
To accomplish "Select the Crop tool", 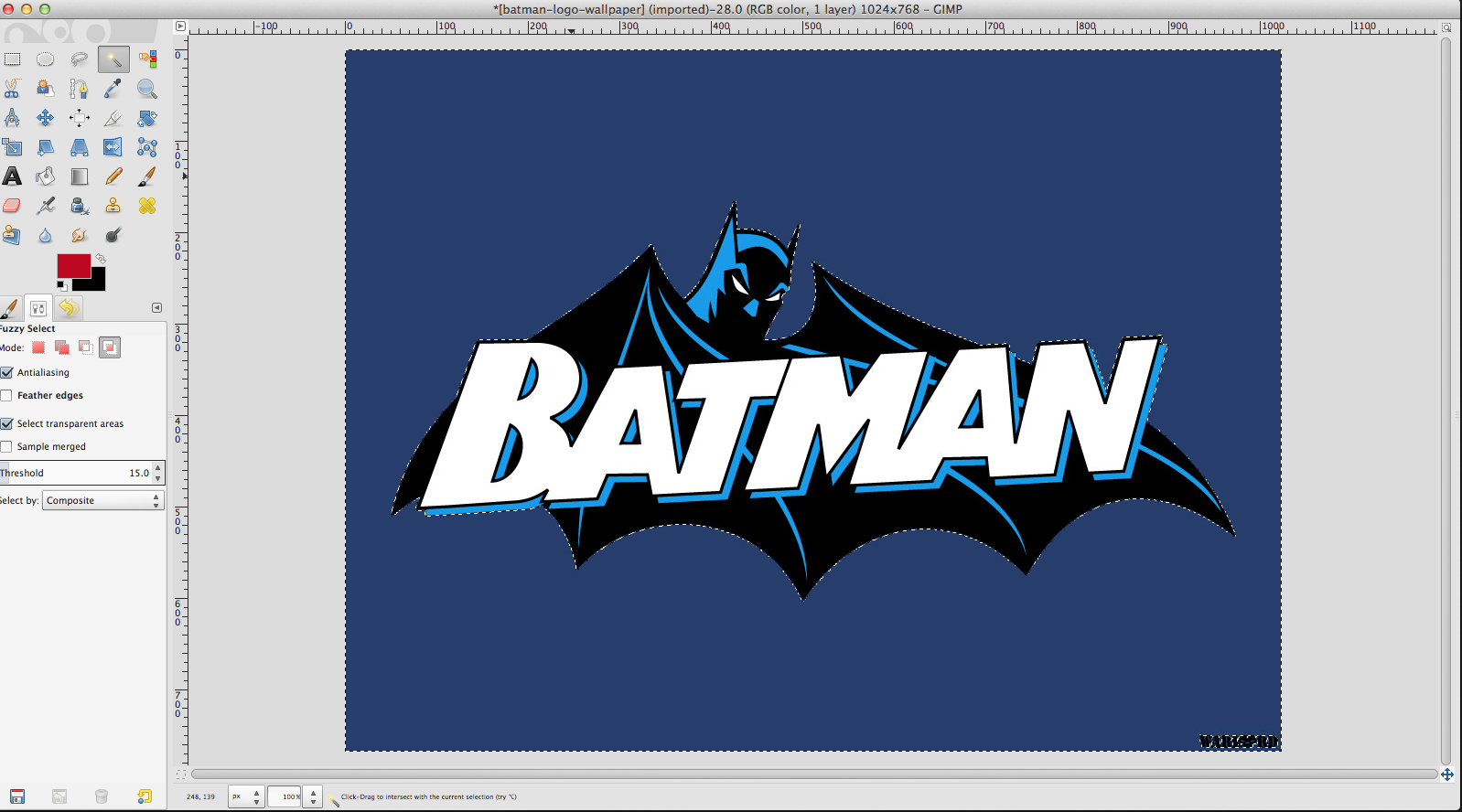I will tap(113, 118).
